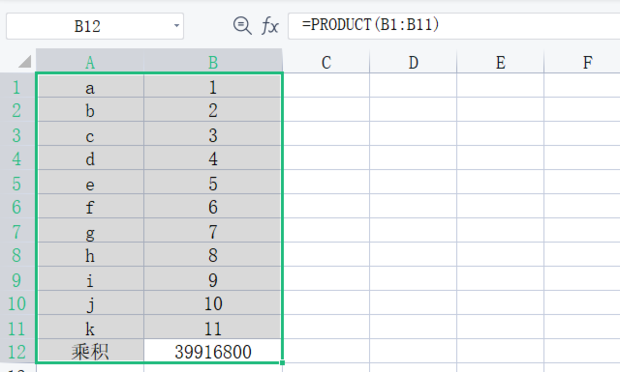Select cell B10 with value 10
Image resolution: width=620 pixels, height=372 pixels.
click(x=213, y=303)
